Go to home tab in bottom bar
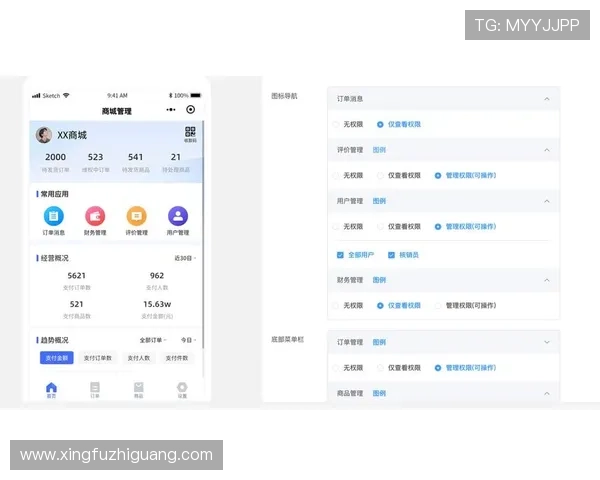This screenshot has height=480, width=600. pos(51,390)
